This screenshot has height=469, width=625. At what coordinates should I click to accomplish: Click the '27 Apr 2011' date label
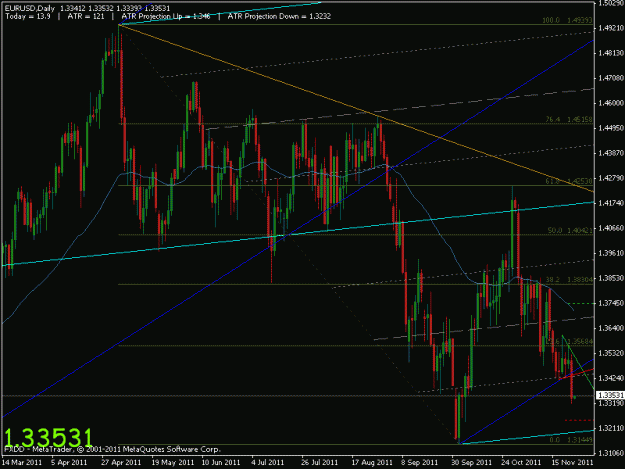[x=121, y=462]
